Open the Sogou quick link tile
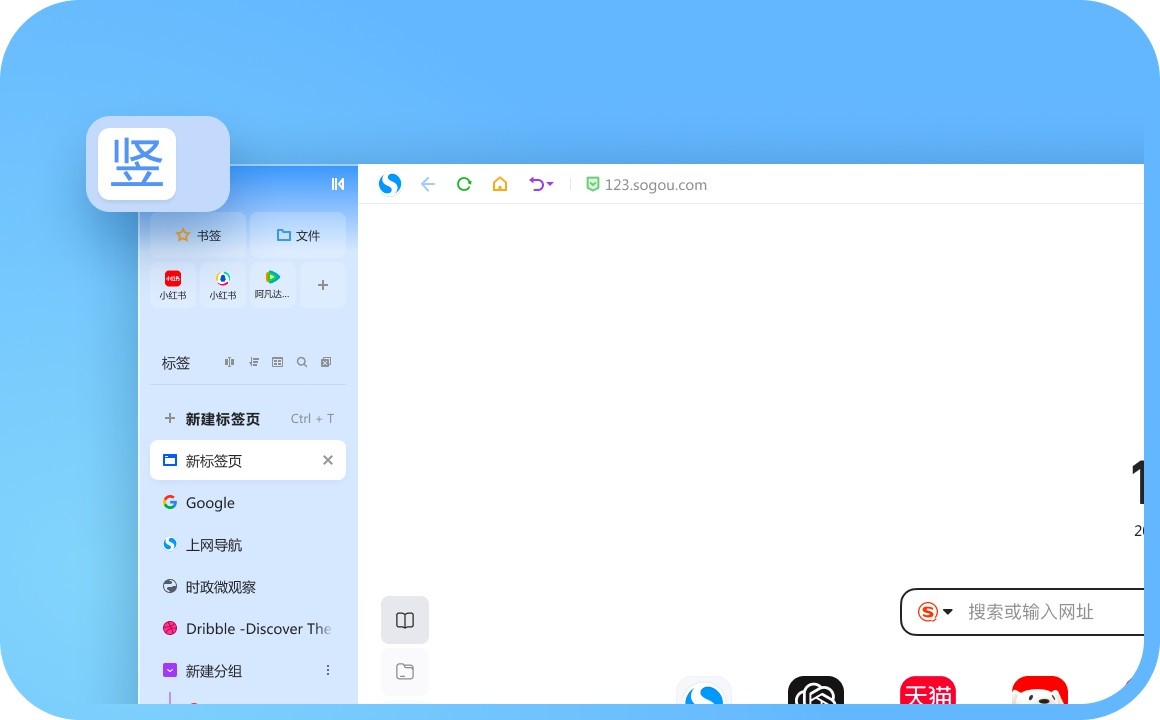Screen dimensions: 1160x720 point(704,690)
